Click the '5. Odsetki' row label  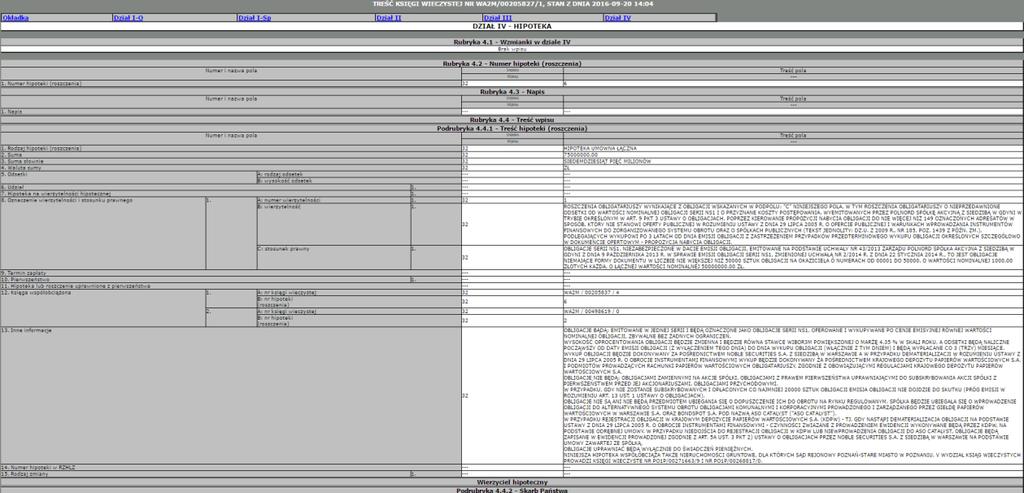coord(14,174)
